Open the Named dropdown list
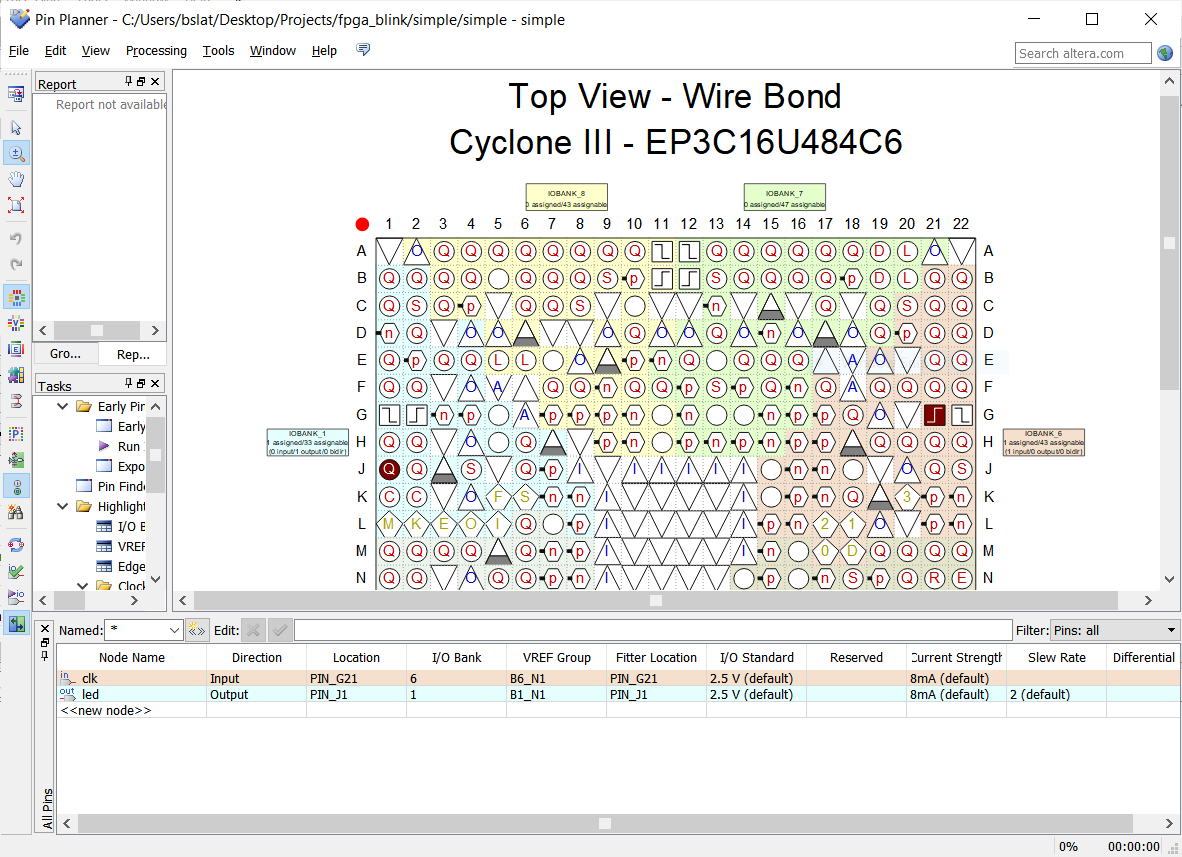The width and height of the screenshot is (1182, 857). (x=174, y=630)
